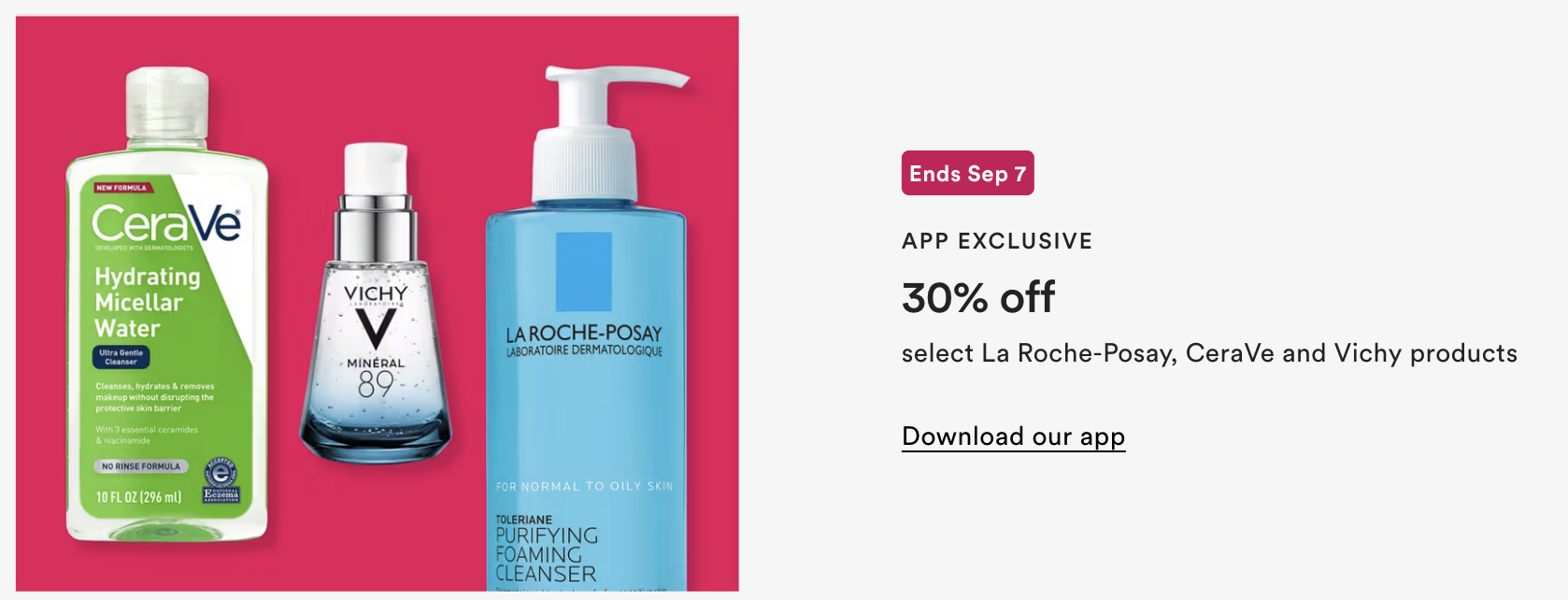Click the LA ROCHE-POSAY brand name on bottle
1568x600 pixels.
[584, 334]
